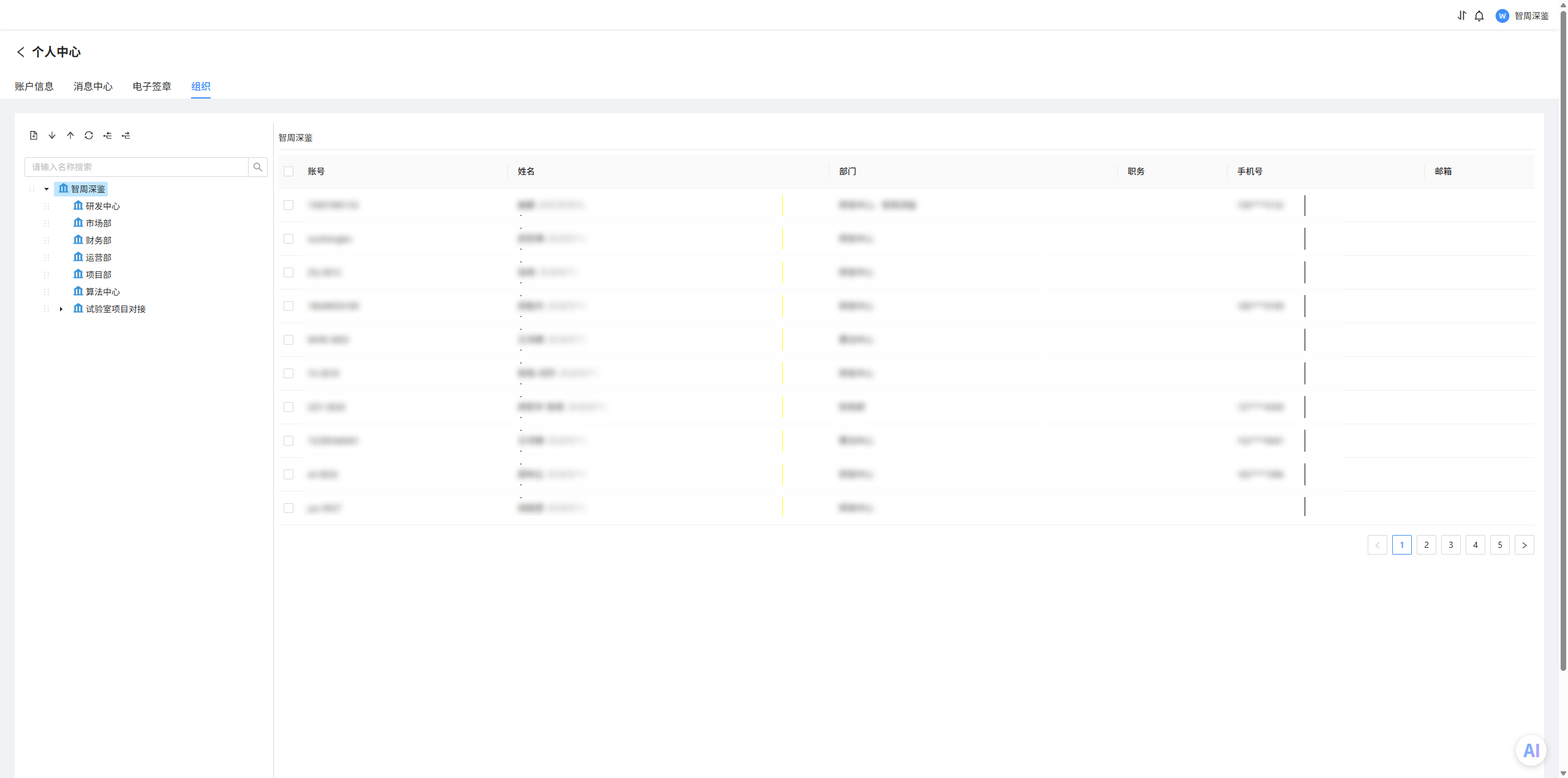Switch to the 电子签章 tab
This screenshot has height=778, width=1568.
tap(152, 86)
